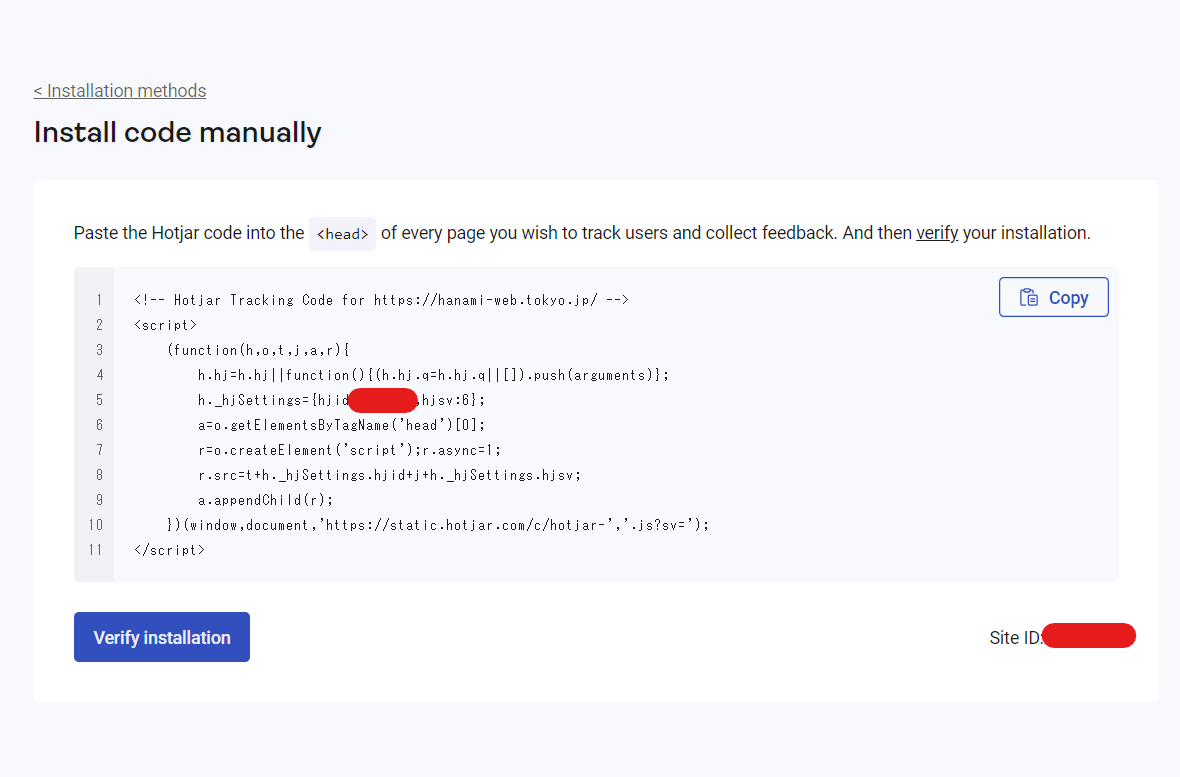Click the underlined verify link in the instructions
Viewport: 1180px width, 777px height.
(x=936, y=232)
